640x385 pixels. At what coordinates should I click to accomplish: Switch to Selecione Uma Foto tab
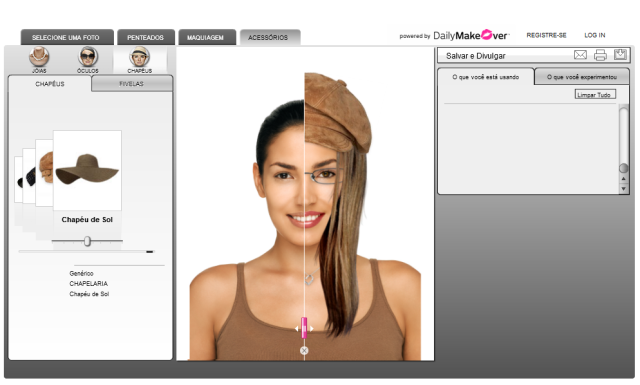click(67, 37)
